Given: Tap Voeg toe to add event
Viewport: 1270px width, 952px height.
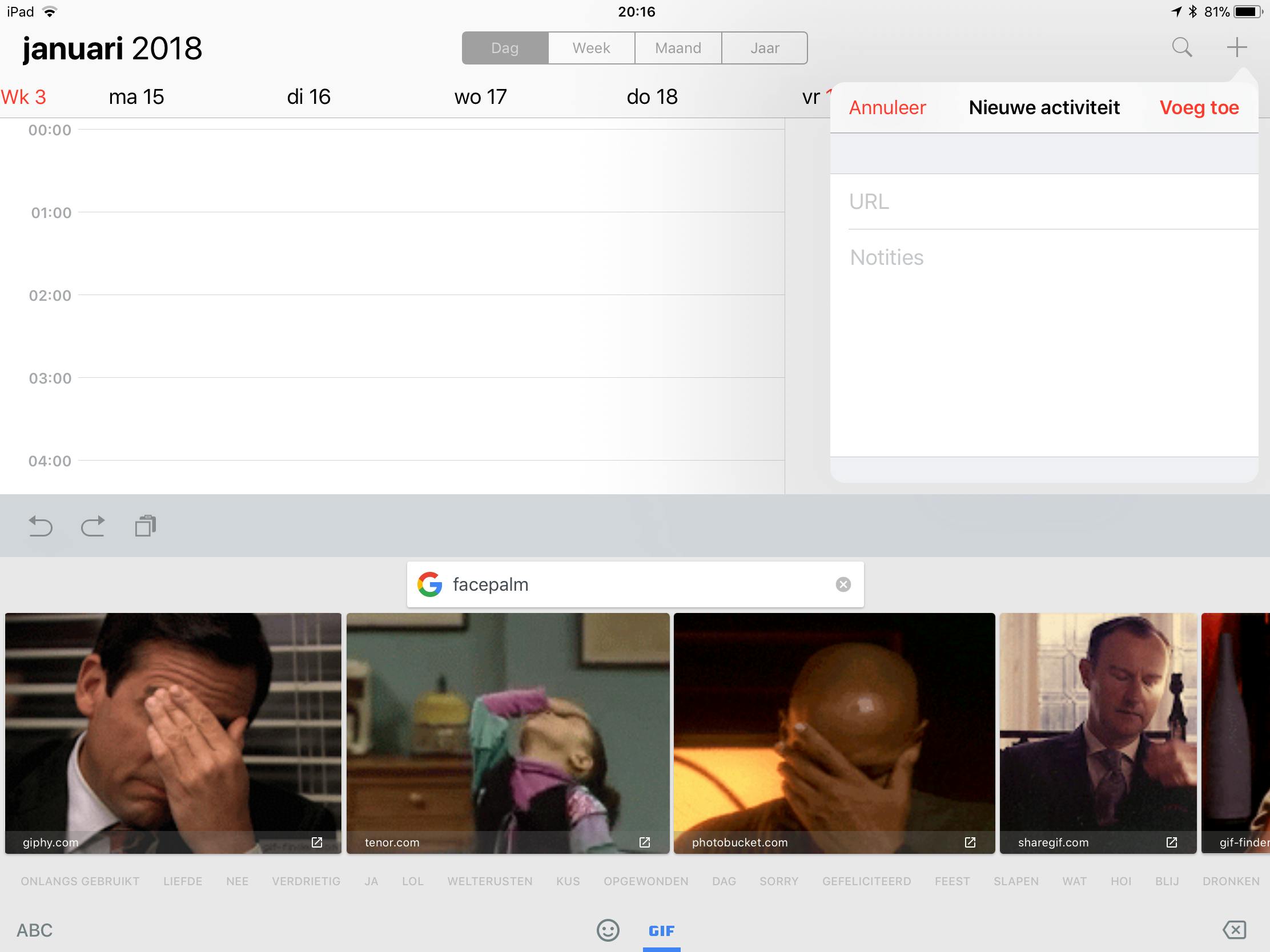Looking at the screenshot, I should [x=1199, y=107].
